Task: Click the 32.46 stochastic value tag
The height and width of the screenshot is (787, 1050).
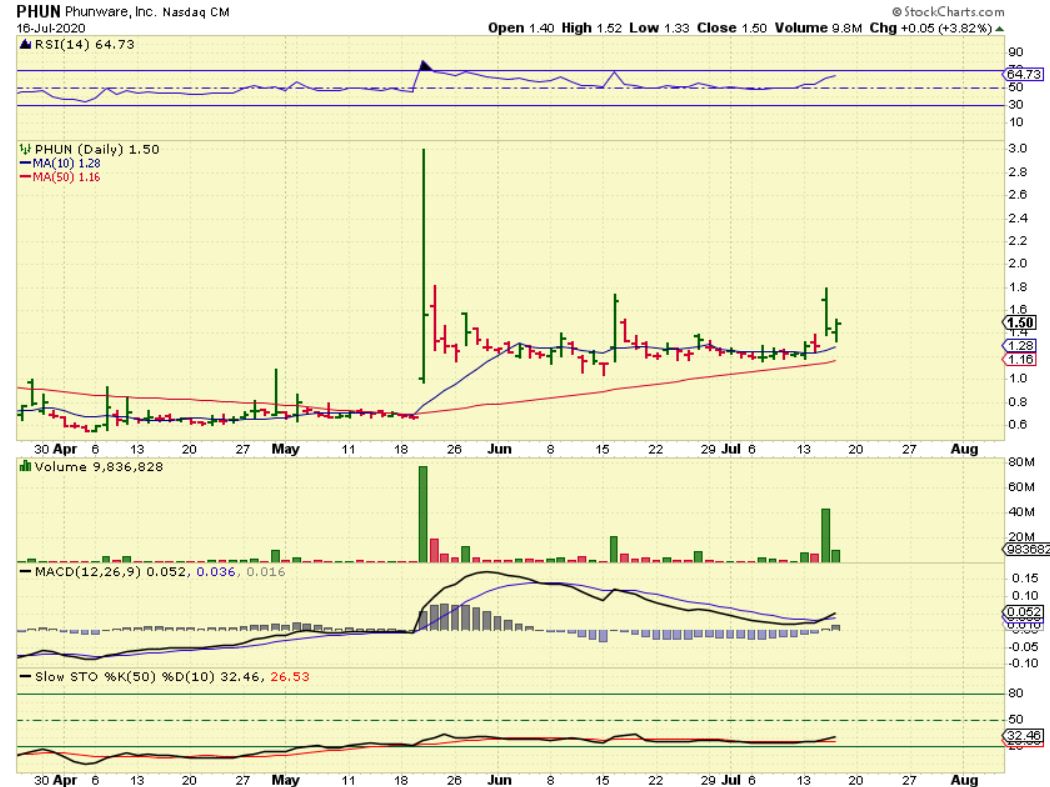Action: [1025, 735]
